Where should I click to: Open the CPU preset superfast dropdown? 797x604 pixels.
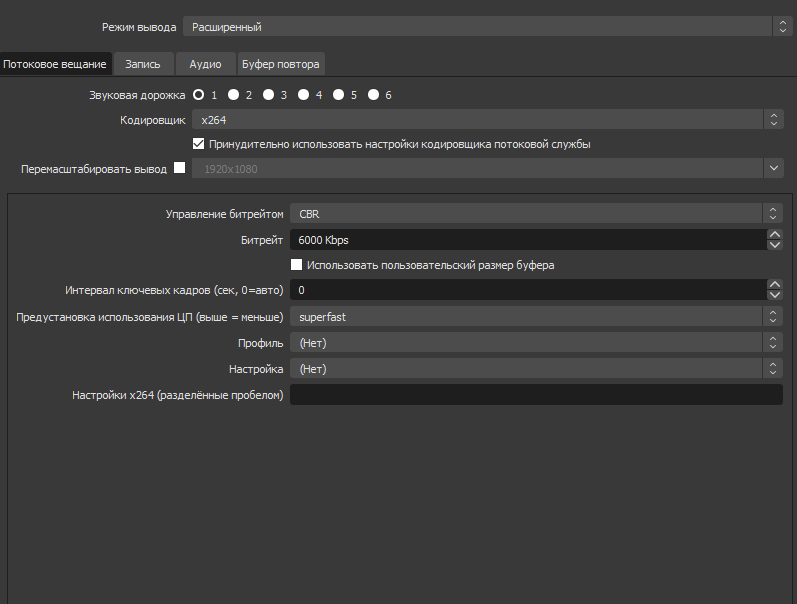[536, 316]
